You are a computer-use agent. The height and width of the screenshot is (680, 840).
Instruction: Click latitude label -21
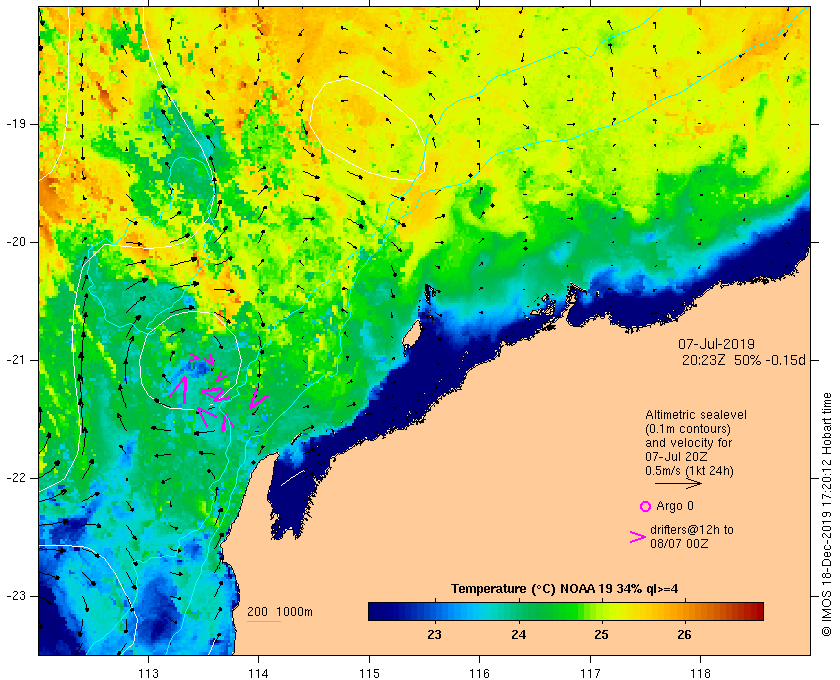pos(16,360)
